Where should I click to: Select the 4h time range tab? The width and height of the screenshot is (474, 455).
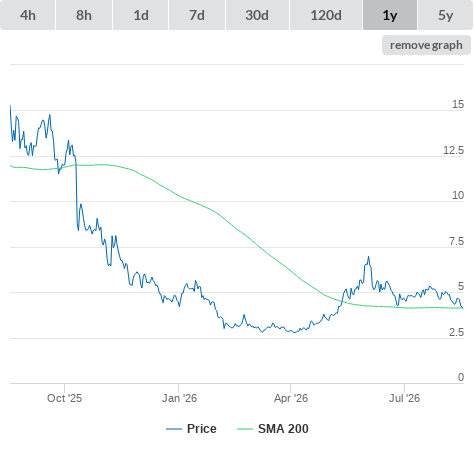coord(28,15)
